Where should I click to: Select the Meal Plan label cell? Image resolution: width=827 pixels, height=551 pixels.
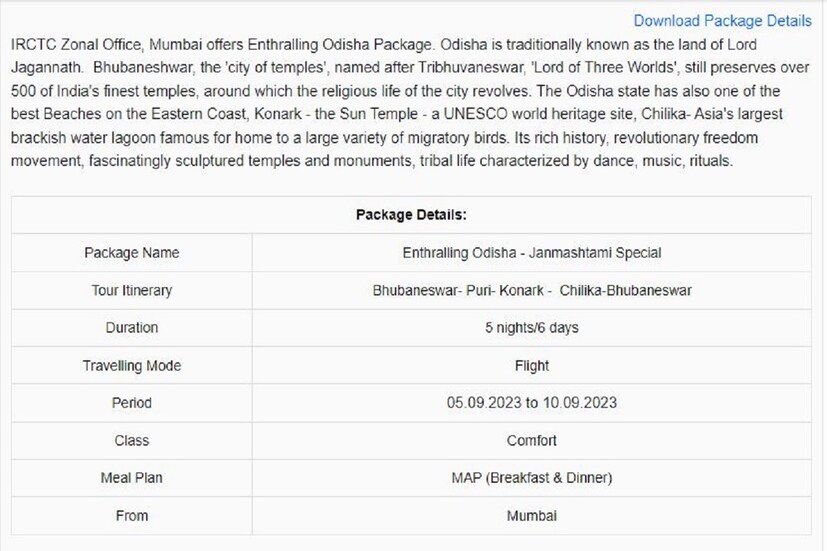click(132, 478)
